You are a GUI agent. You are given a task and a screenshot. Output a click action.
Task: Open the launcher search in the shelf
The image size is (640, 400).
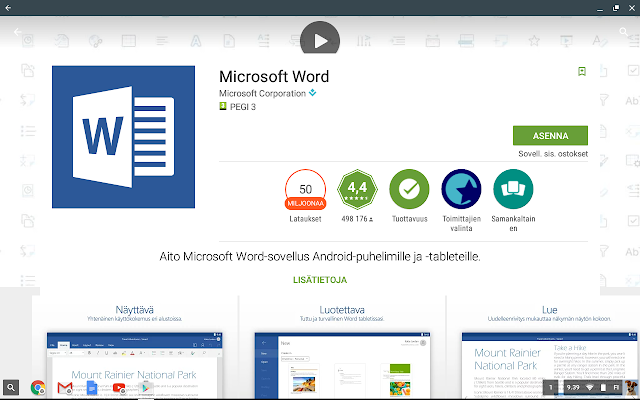12,387
